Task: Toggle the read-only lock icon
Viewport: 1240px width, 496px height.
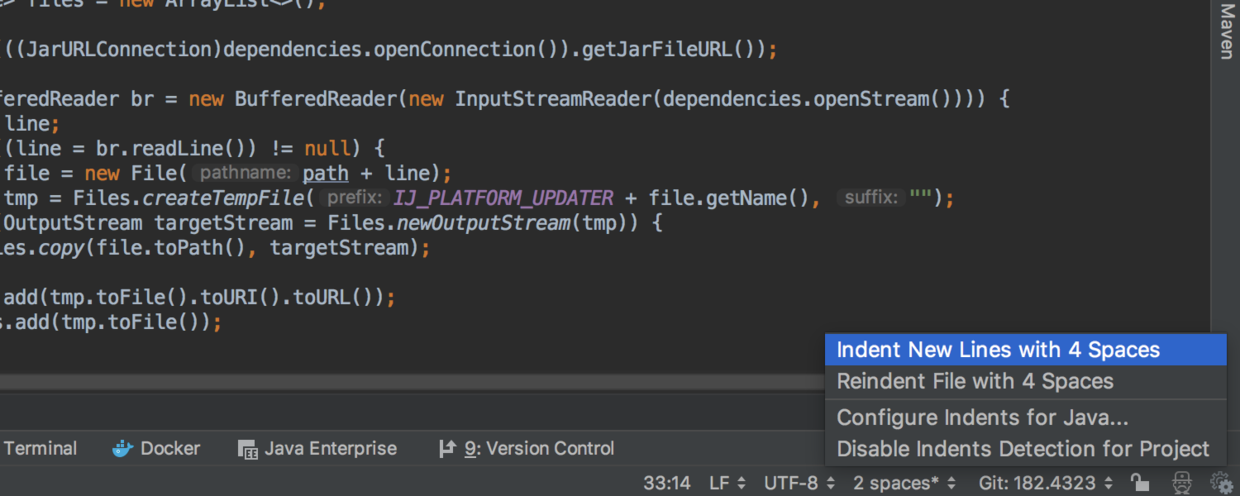Action: [1140, 483]
